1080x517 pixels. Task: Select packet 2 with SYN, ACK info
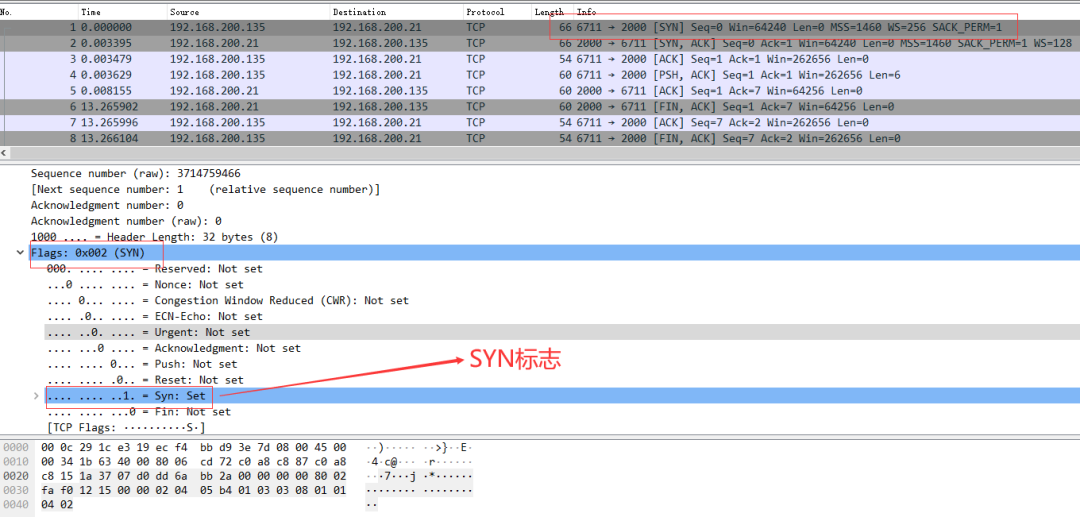300,43
